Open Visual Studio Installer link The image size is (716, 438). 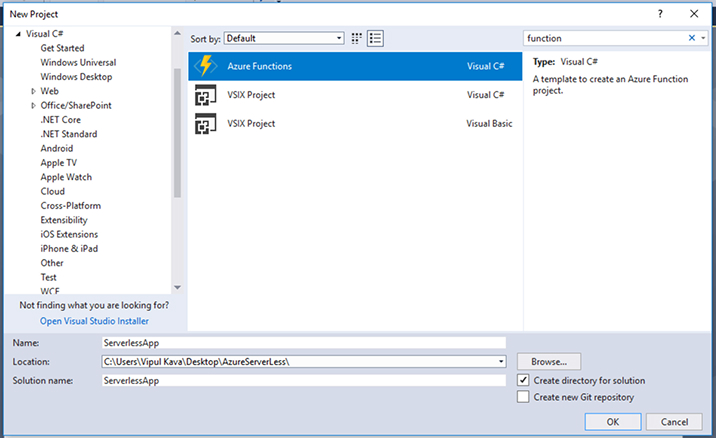[94, 321]
